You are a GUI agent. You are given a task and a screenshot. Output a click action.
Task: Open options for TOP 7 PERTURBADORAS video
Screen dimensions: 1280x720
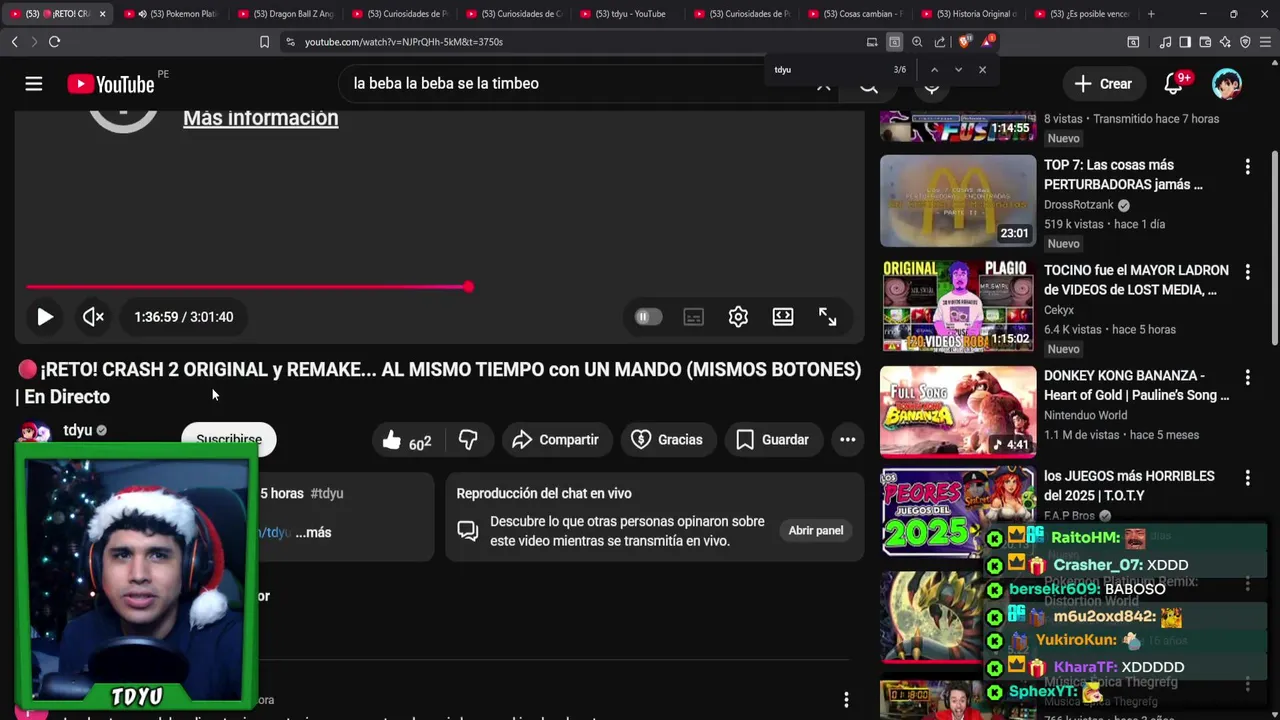click(1247, 167)
